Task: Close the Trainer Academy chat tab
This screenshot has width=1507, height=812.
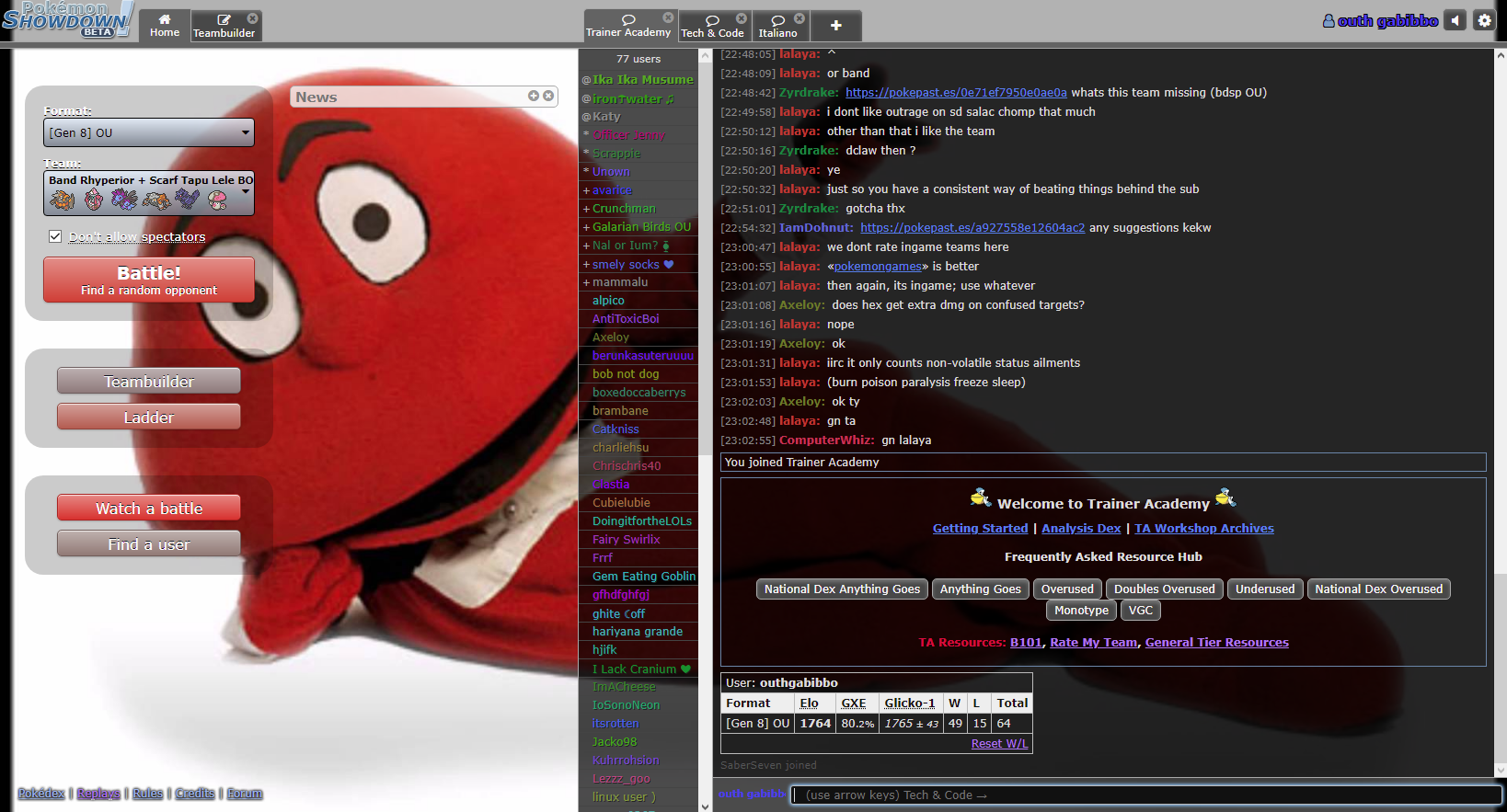Action: pyautogui.click(x=668, y=17)
